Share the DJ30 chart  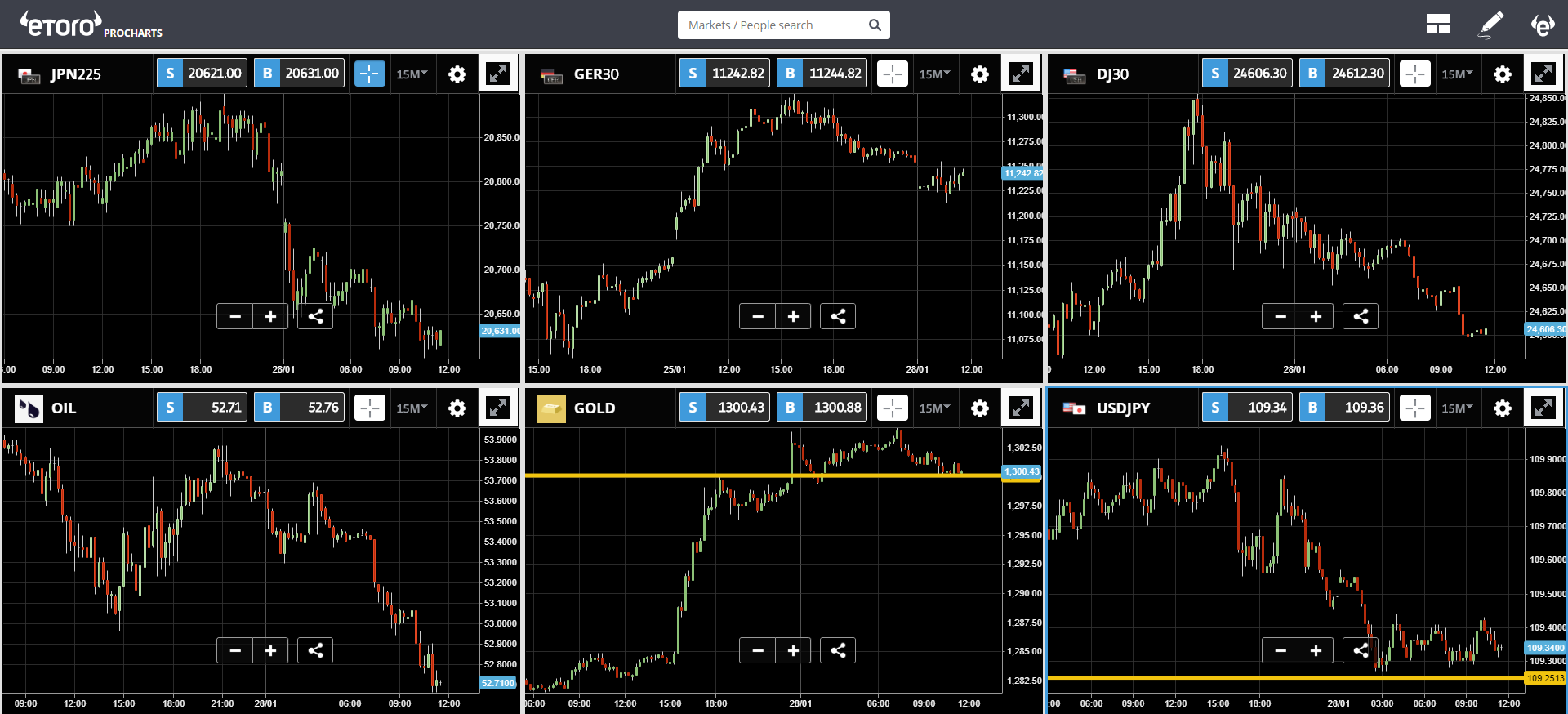(1361, 316)
